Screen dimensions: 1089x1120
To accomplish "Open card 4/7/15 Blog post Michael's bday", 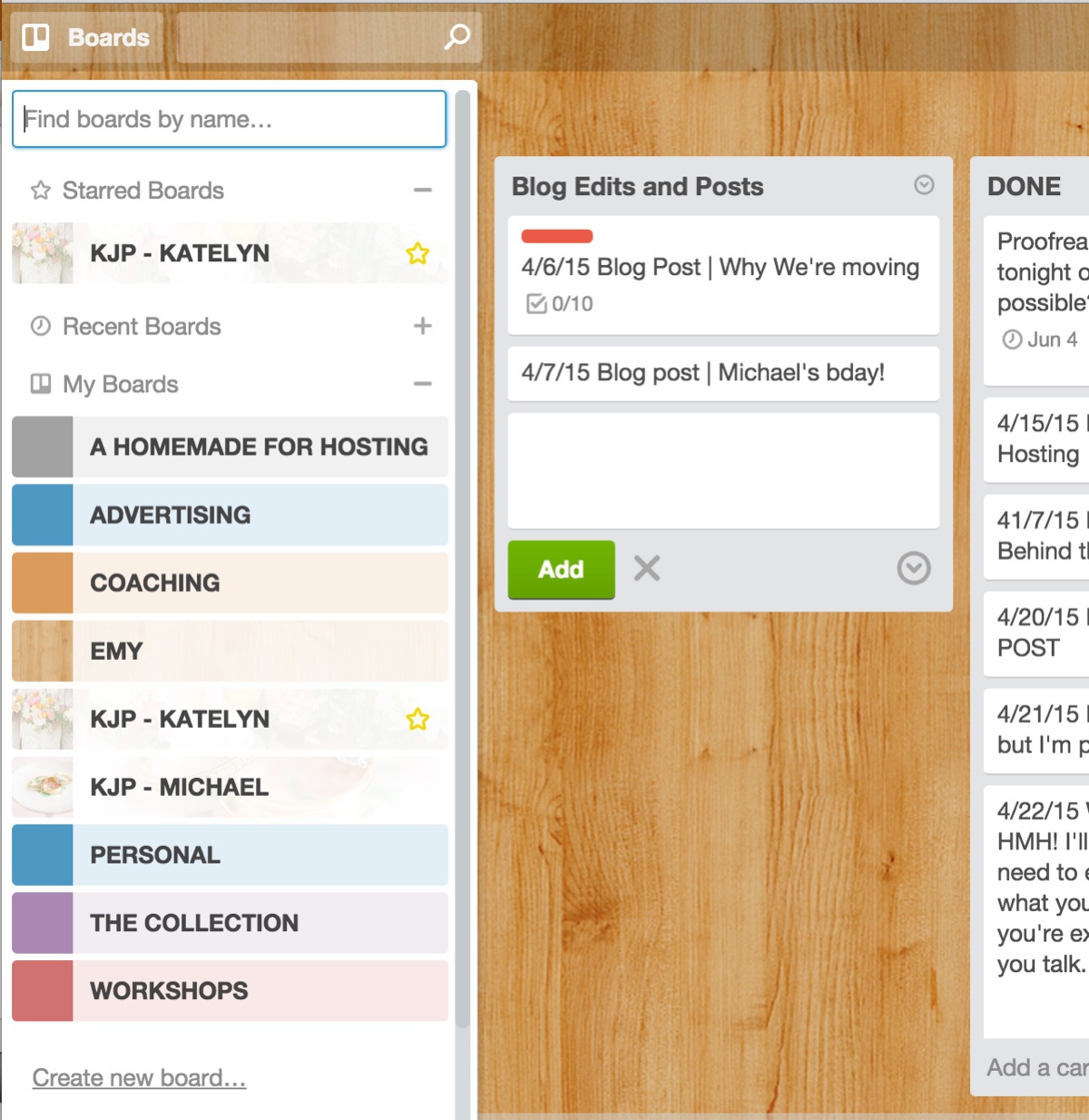I will (723, 373).
